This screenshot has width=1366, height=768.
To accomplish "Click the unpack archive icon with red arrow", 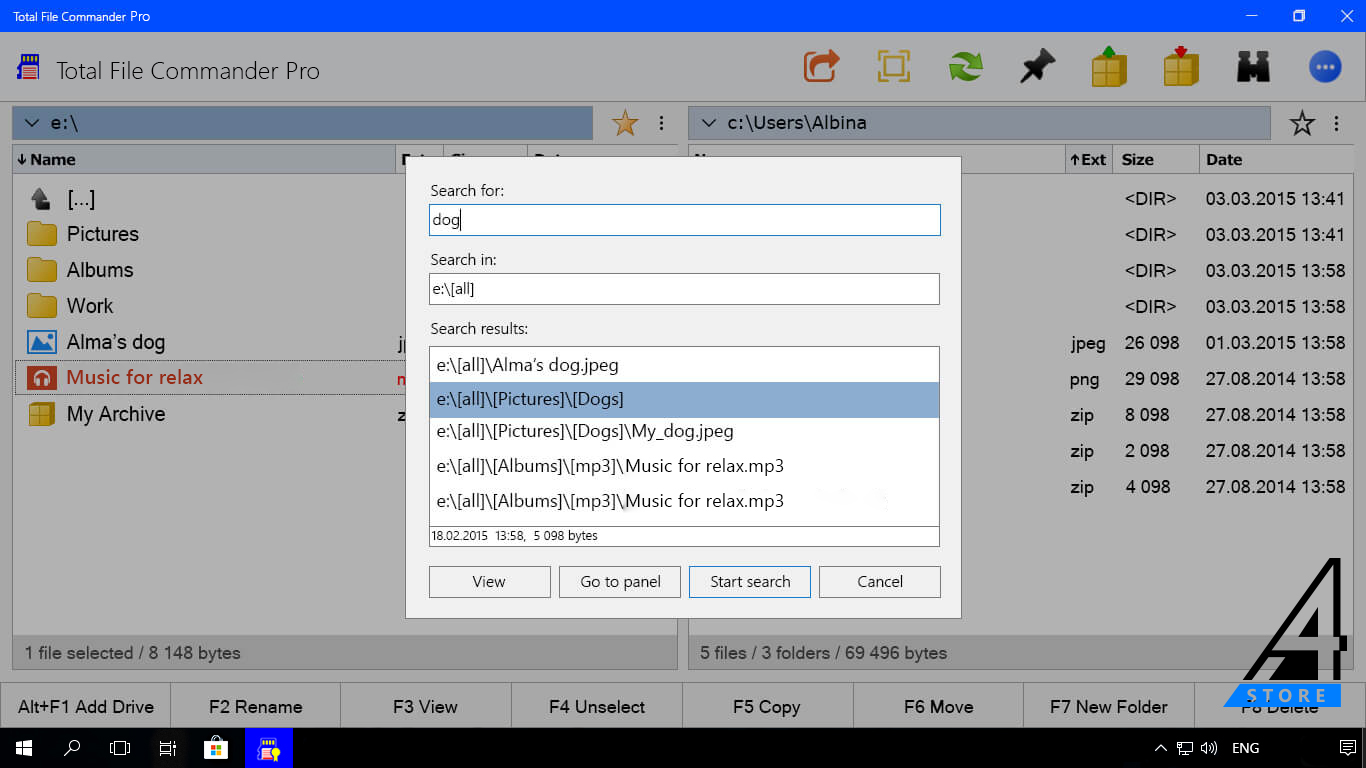I will (1181, 66).
